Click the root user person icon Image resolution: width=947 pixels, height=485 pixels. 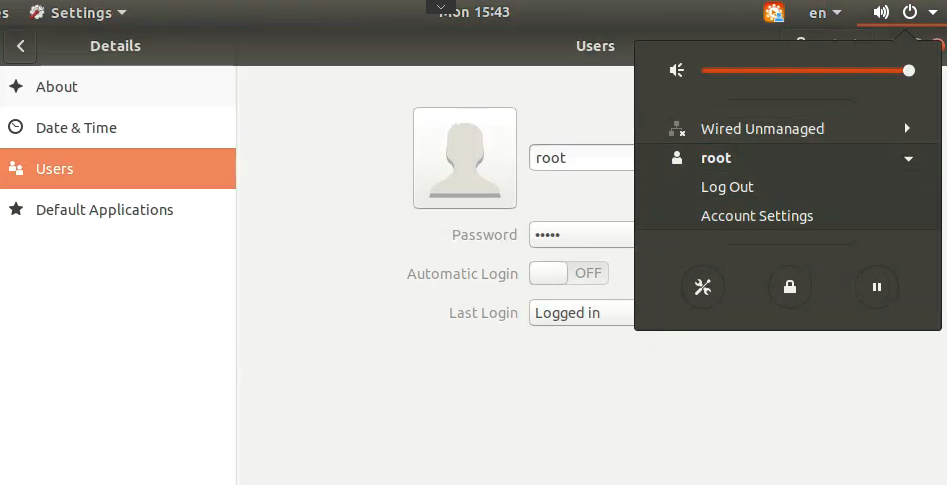click(x=677, y=158)
